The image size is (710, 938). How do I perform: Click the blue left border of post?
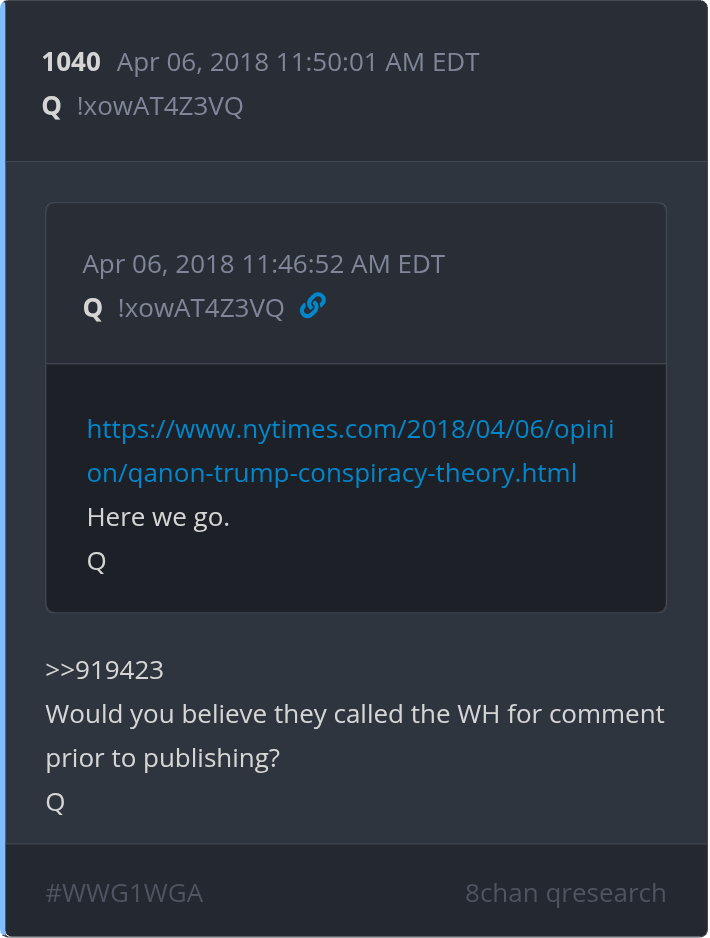3,469
